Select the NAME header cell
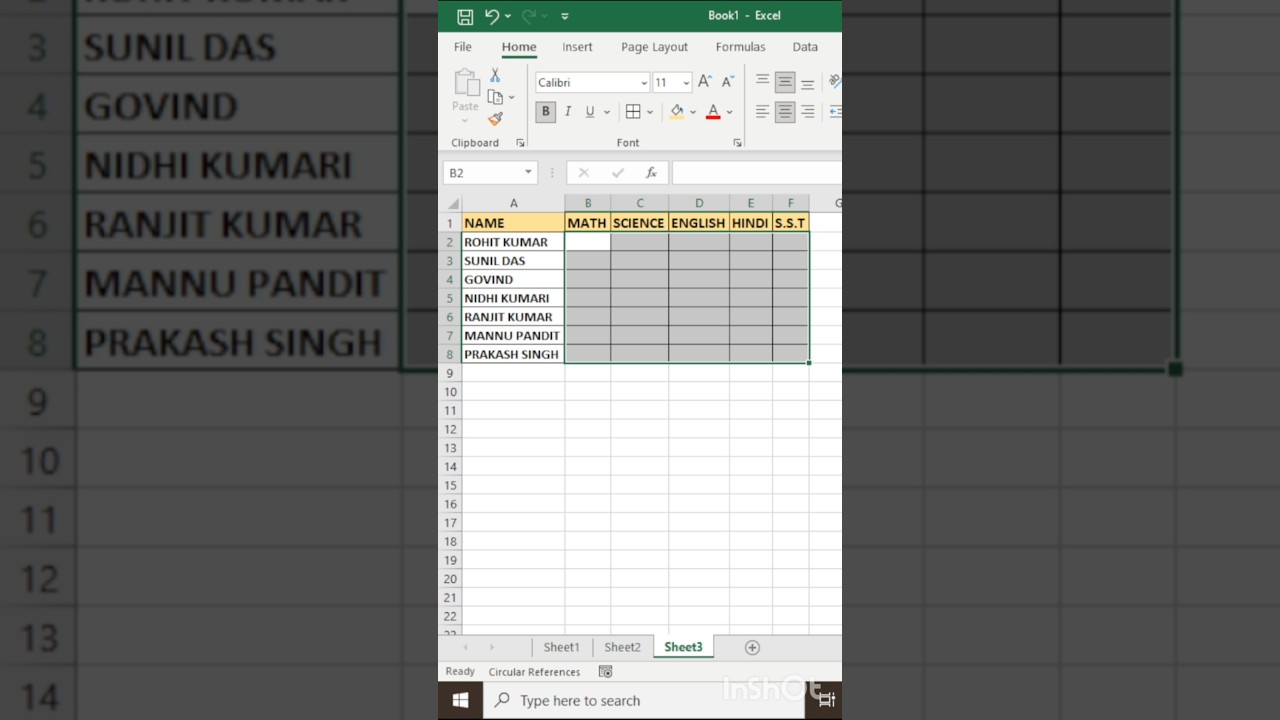This screenshot has width=1280, height=720. click(513, 223)
